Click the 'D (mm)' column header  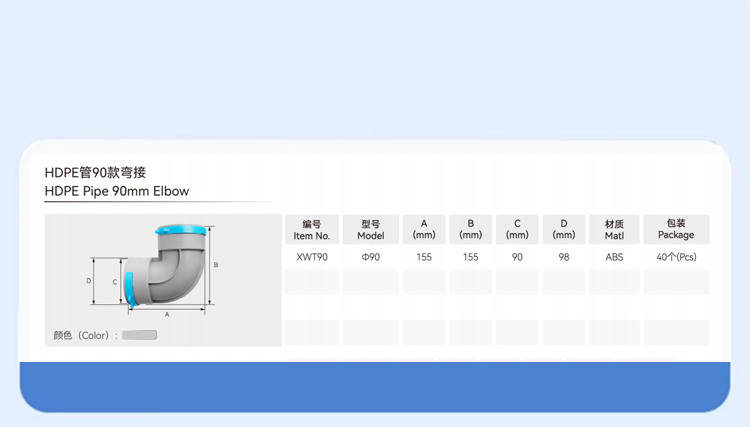[x=564, y=230]
